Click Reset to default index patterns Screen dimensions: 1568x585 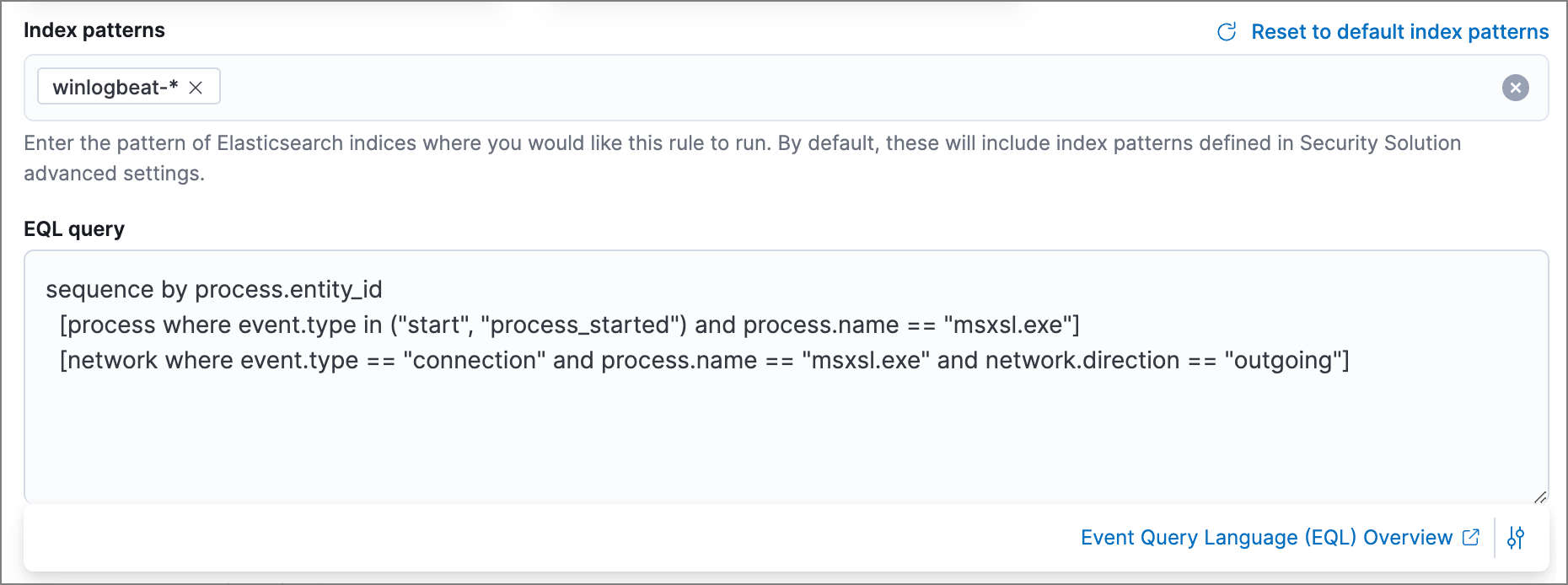(x=1400, y=31)
